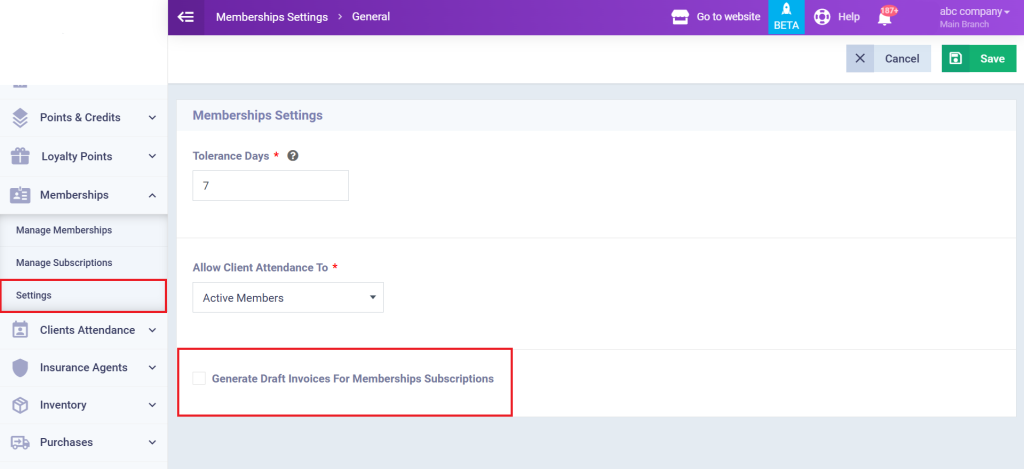Click General breadcrumb item
1024x469 pixels.
371,17
